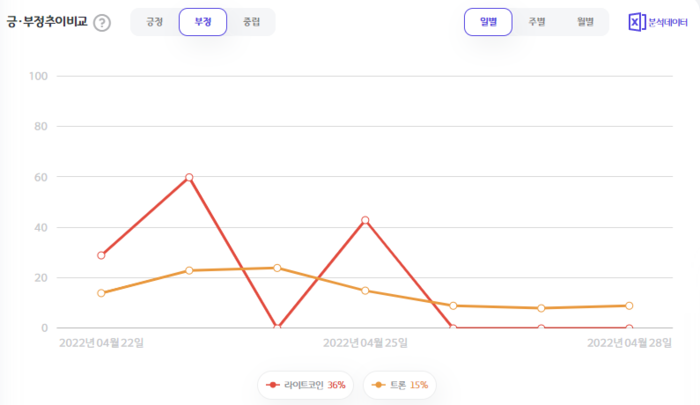Screen dimensions: 700x405
Task: Toggle the 트론 legend series
Action: [x=400, y=385]
